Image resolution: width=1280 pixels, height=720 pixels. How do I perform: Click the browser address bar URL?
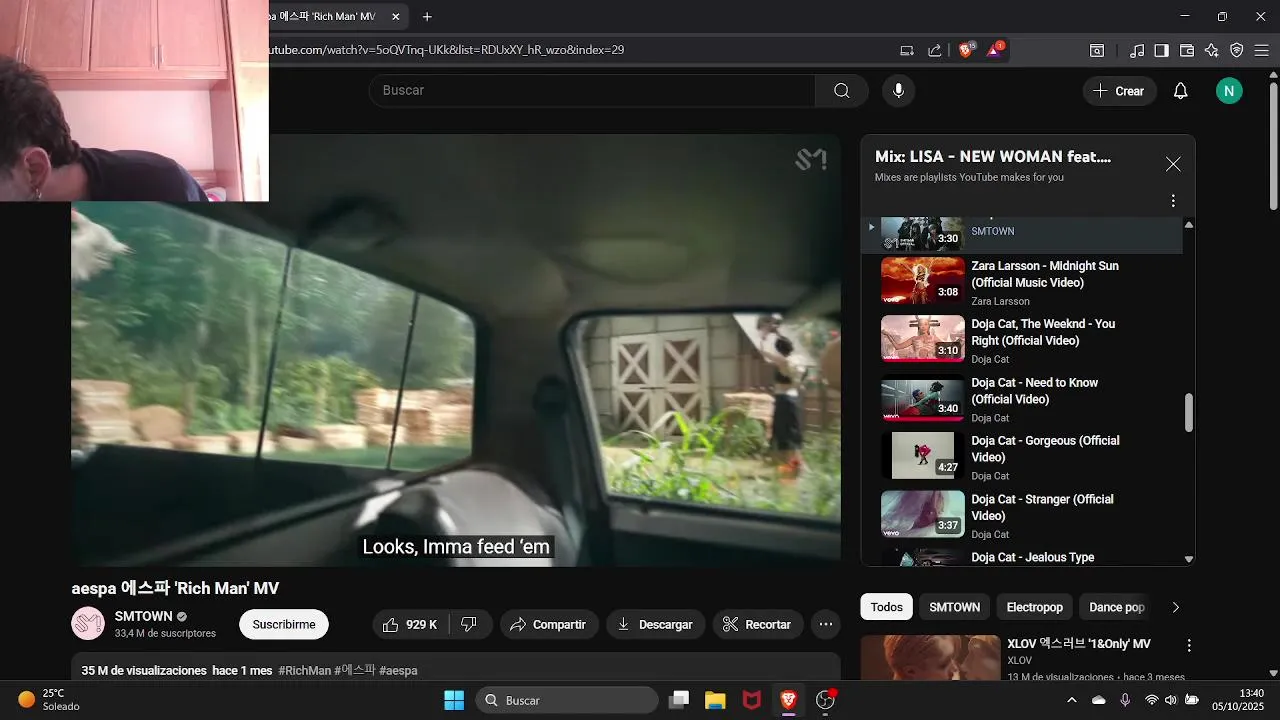point(446,49)
